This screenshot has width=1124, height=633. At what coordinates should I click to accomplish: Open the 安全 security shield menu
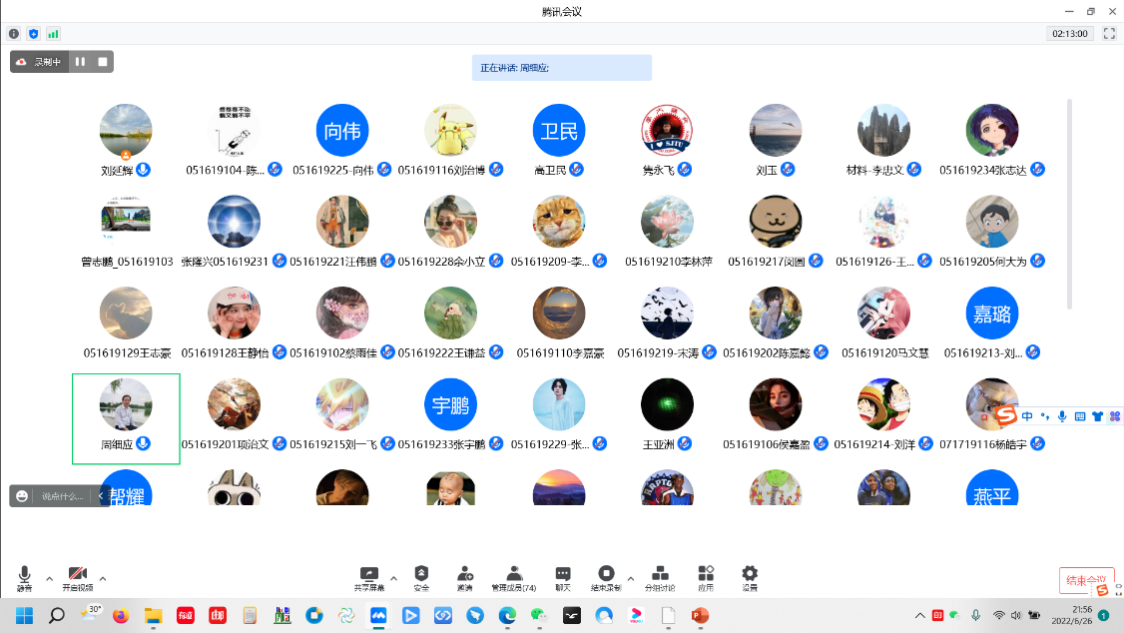pos(421,577)
